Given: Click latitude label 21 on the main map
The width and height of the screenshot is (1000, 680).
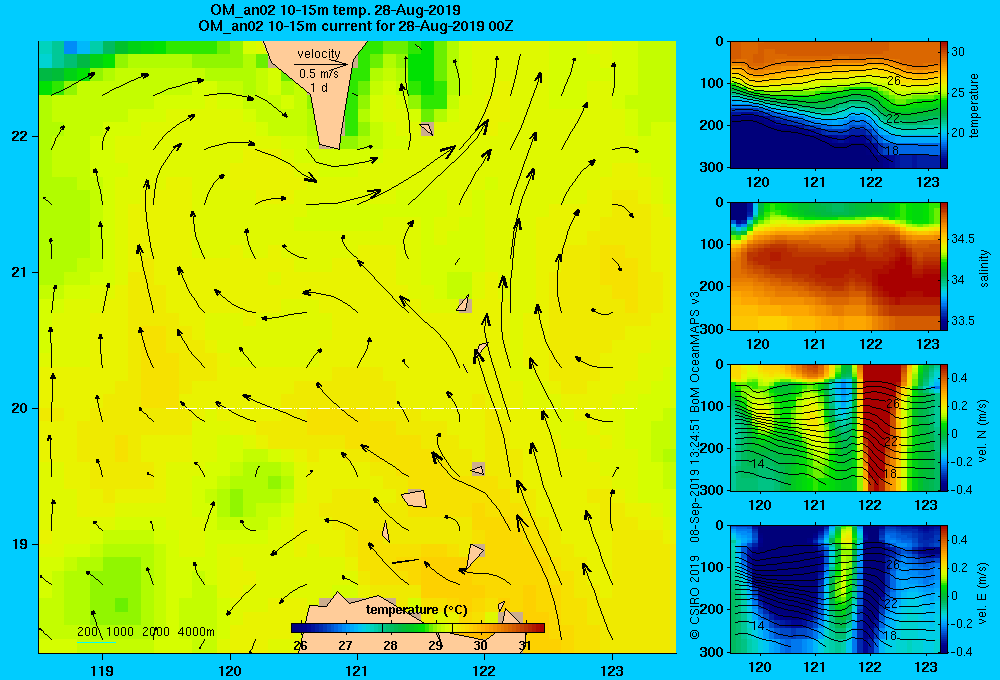Looking at the screenshot, I should point(19,272).
